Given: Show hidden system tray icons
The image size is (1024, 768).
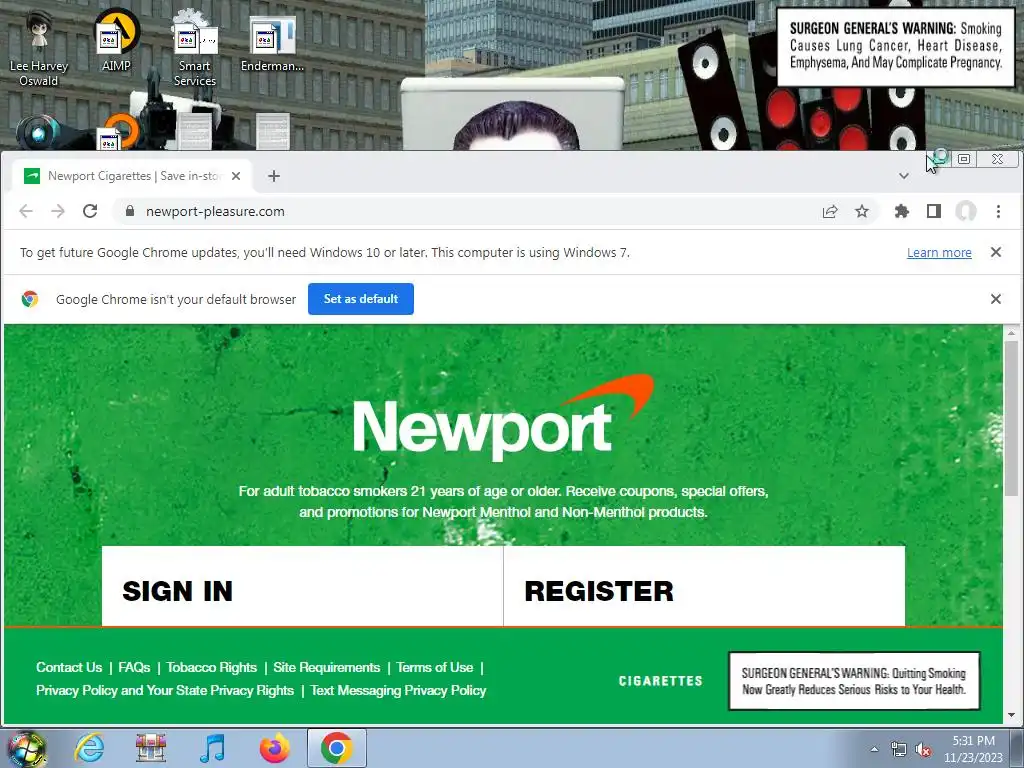Looking at the screenshot, I should point(874,749).
